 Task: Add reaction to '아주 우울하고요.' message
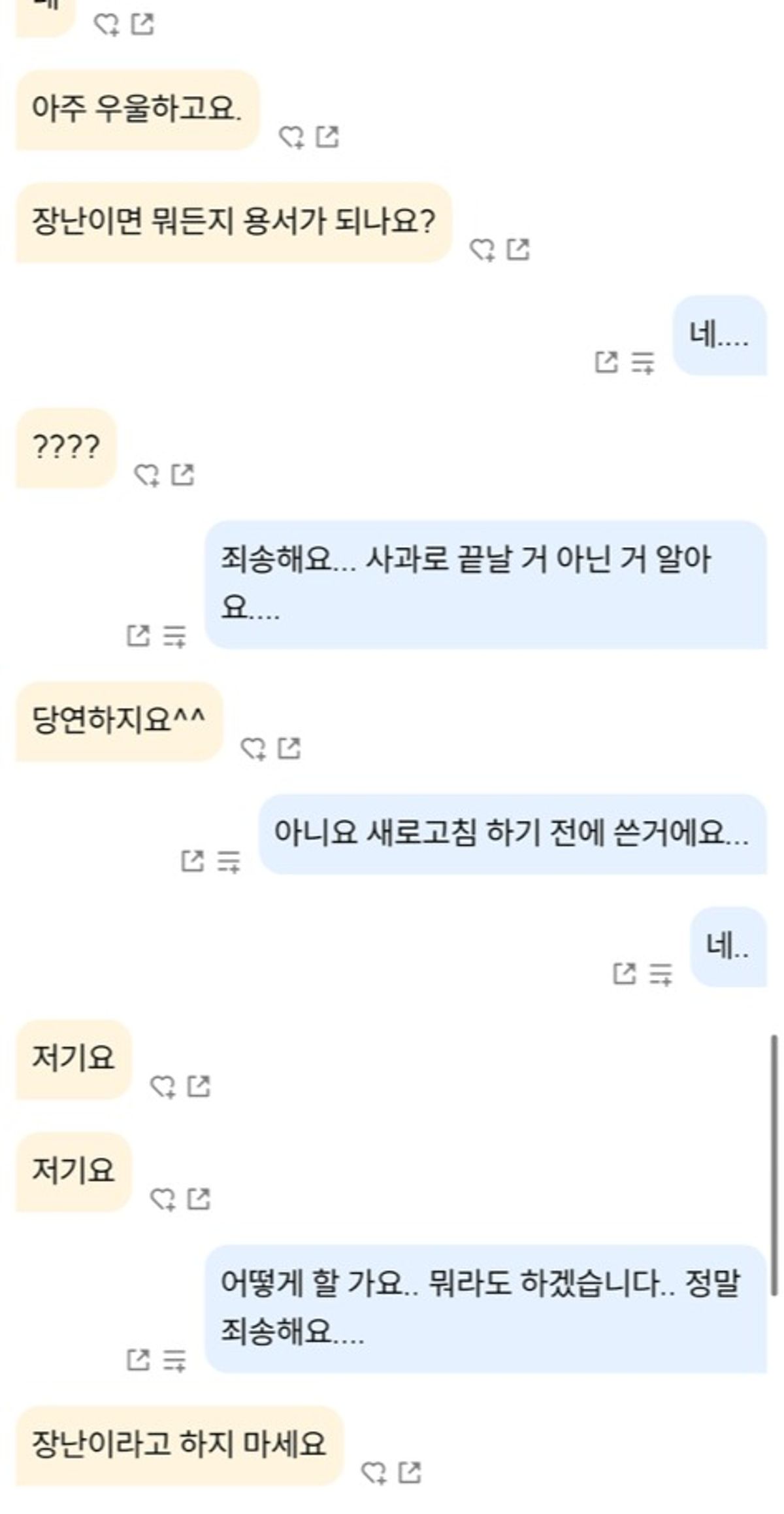tap(291, 137)
